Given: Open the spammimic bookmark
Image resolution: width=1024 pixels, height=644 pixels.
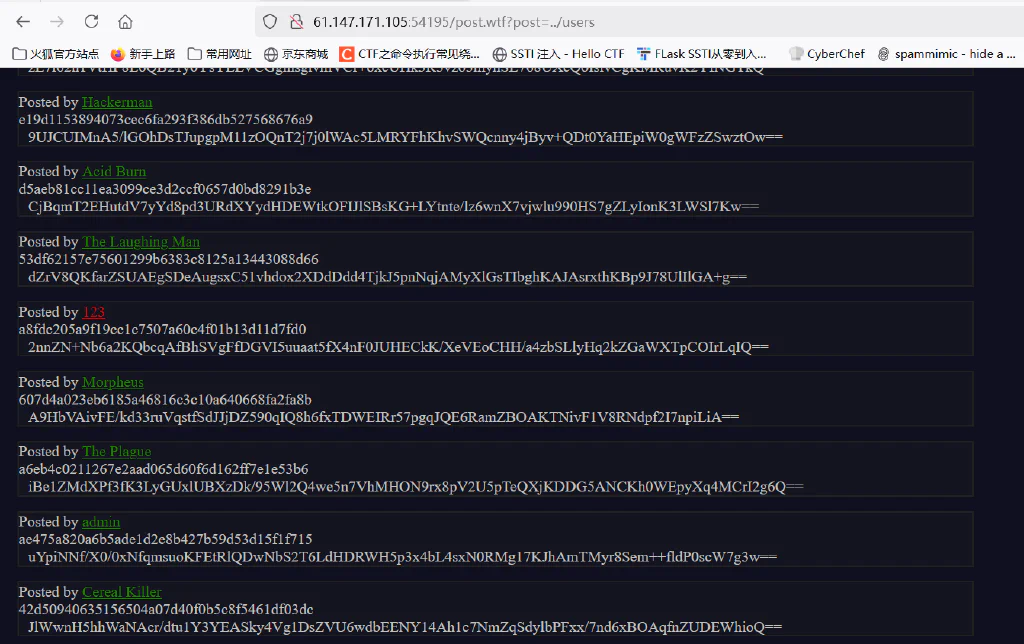Looking at the screenshot, I should point(946,54).
